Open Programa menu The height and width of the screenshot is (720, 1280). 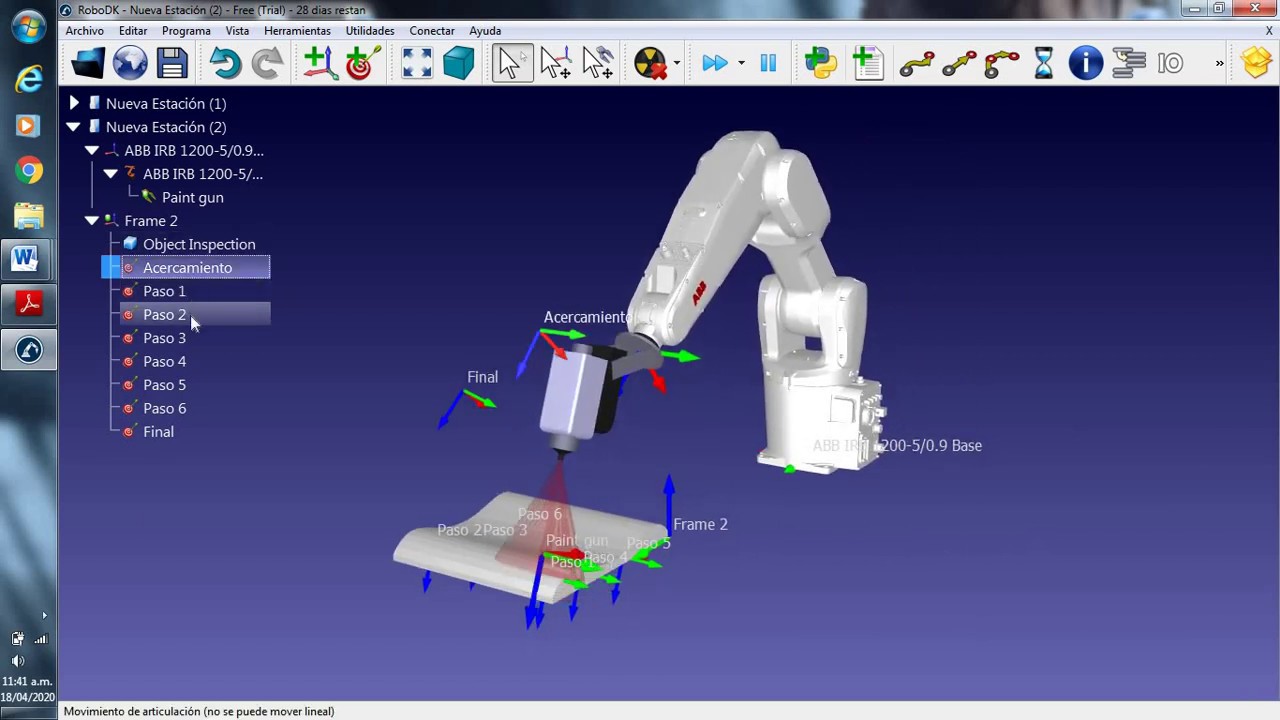pos(186,31)
